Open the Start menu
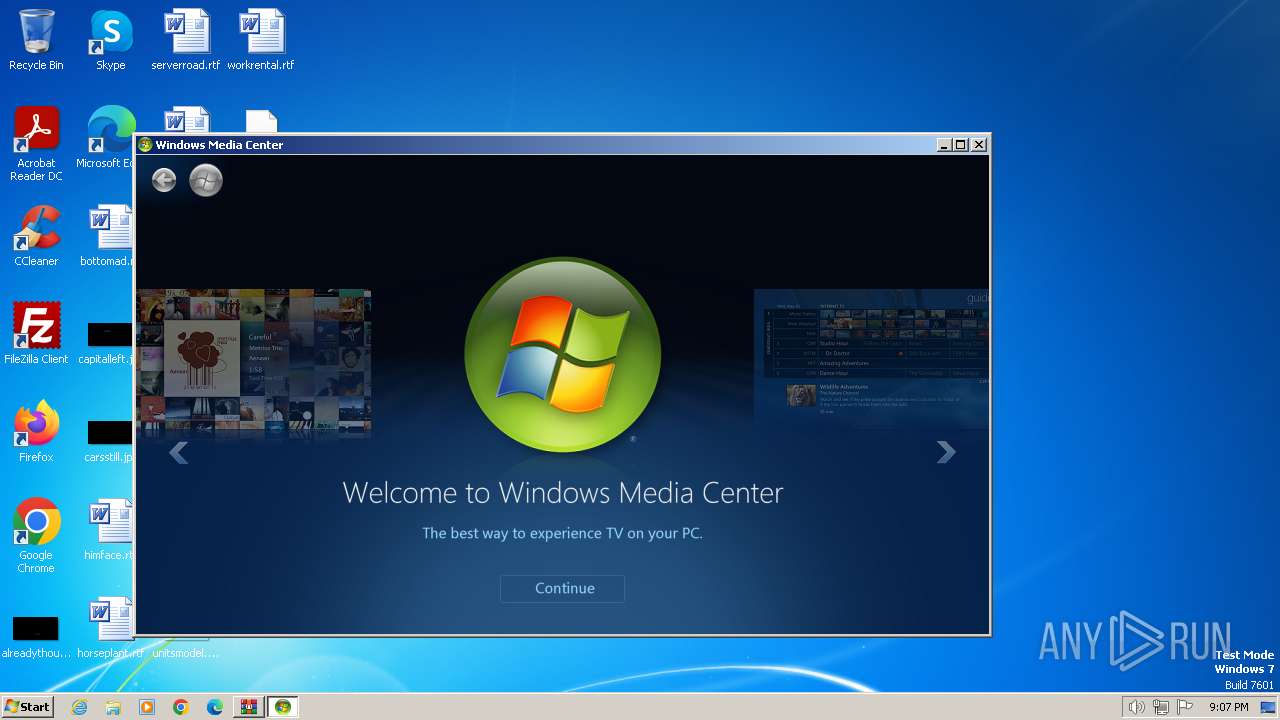This screenshot has width=1280, height=720. click(28, 707)
